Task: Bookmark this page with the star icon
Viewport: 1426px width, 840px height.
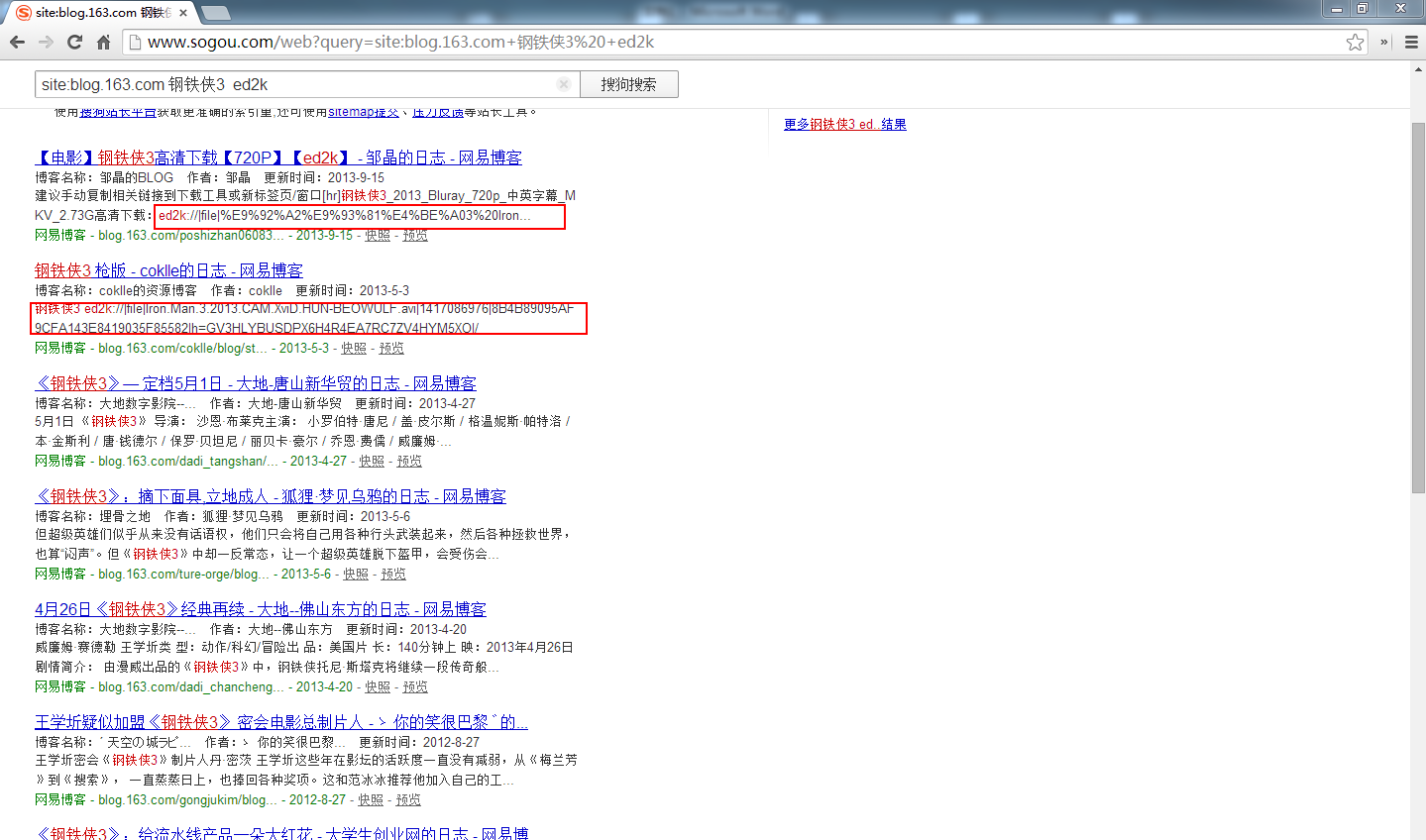Action: [1355, 42]
